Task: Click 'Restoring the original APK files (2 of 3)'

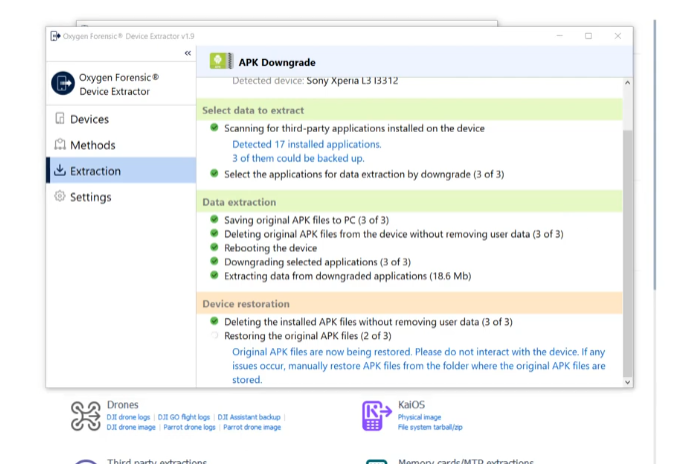Action: tap(308, 336)
